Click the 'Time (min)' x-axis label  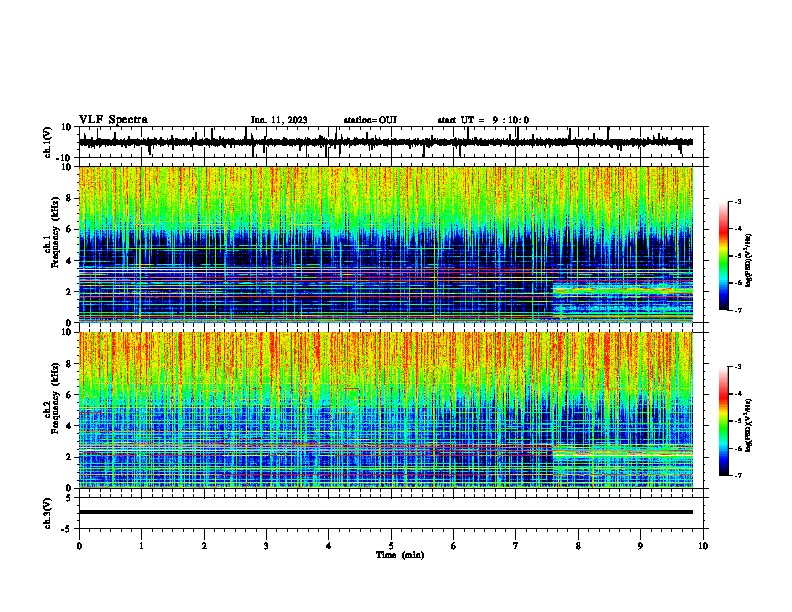click(x=400, y=555)
